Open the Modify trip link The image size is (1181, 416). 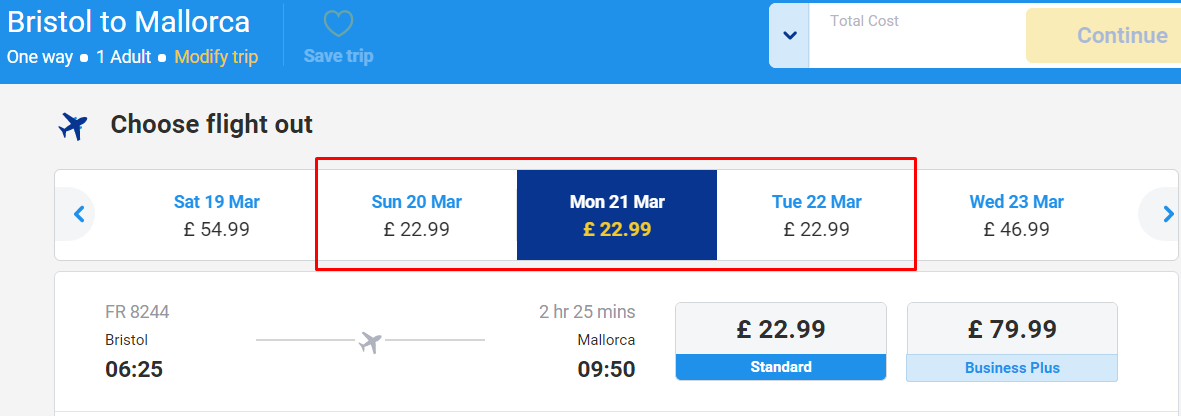click(216, 57)
